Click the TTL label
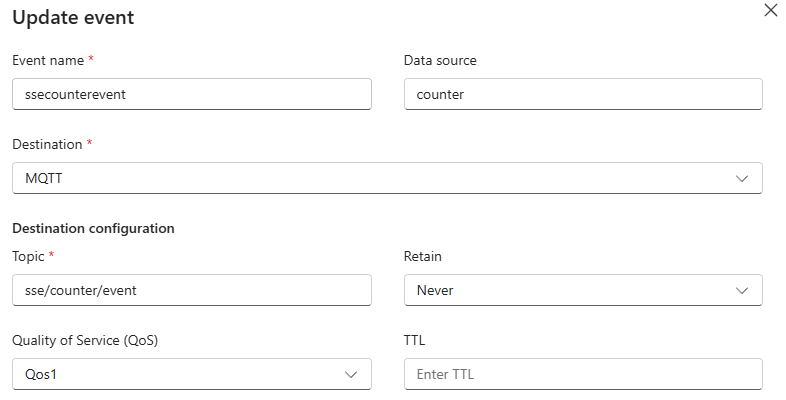This screenshot has width=786, height=400. pyautogui.click(x=414, y=340)
